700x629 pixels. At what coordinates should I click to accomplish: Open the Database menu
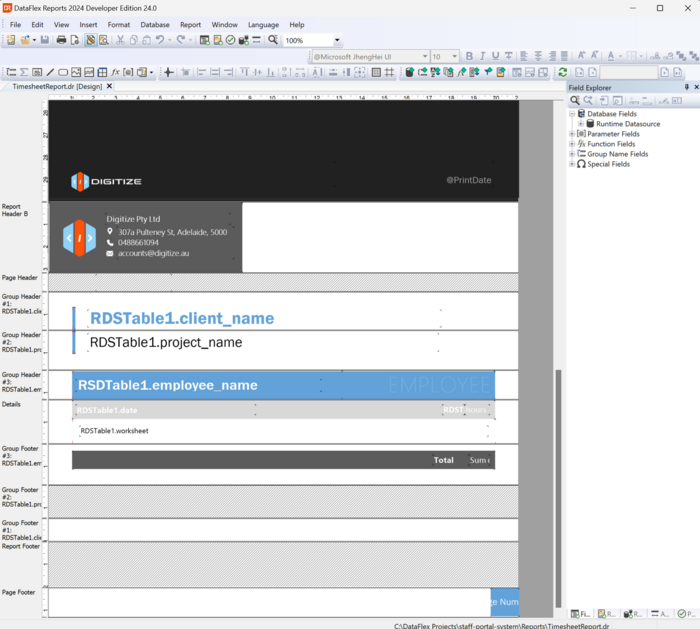point(154,24)
